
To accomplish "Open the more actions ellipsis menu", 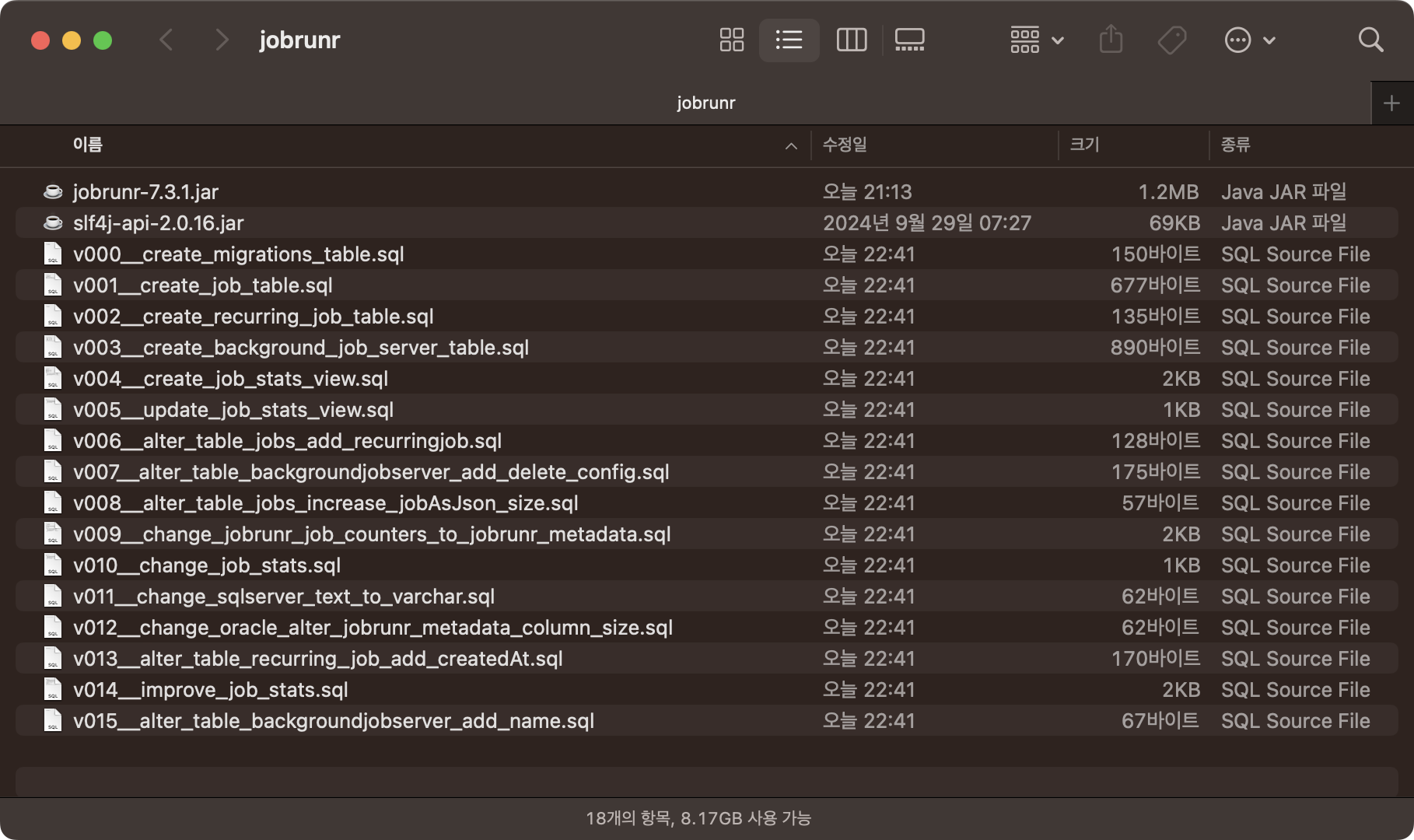I will (x=1249, y=40).
